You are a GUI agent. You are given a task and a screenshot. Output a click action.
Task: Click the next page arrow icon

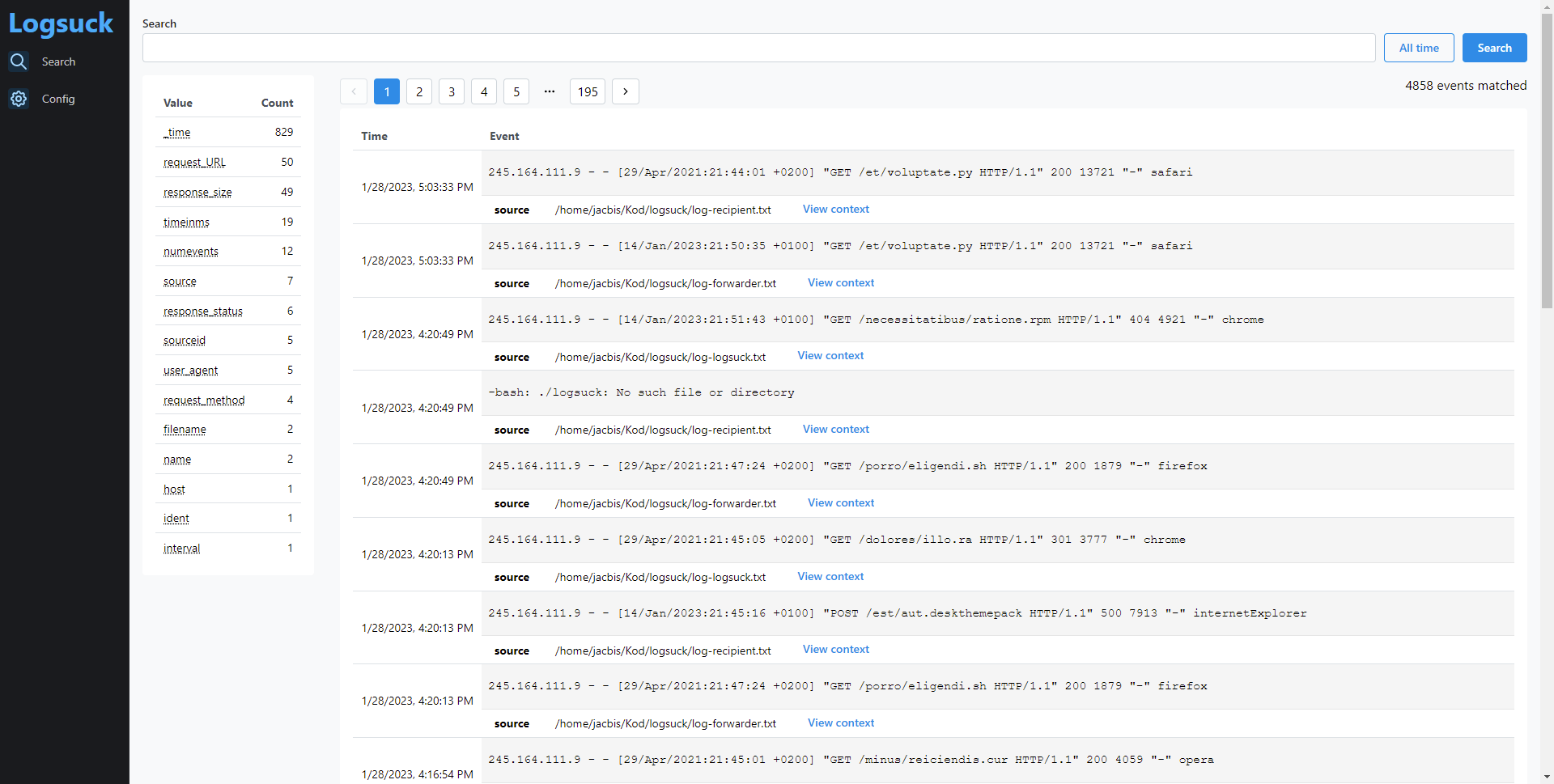625,91
